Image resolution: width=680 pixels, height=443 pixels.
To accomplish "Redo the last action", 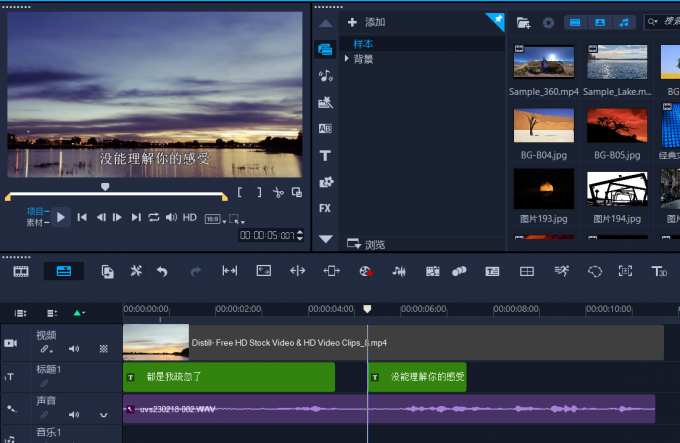I will point(196,272).
